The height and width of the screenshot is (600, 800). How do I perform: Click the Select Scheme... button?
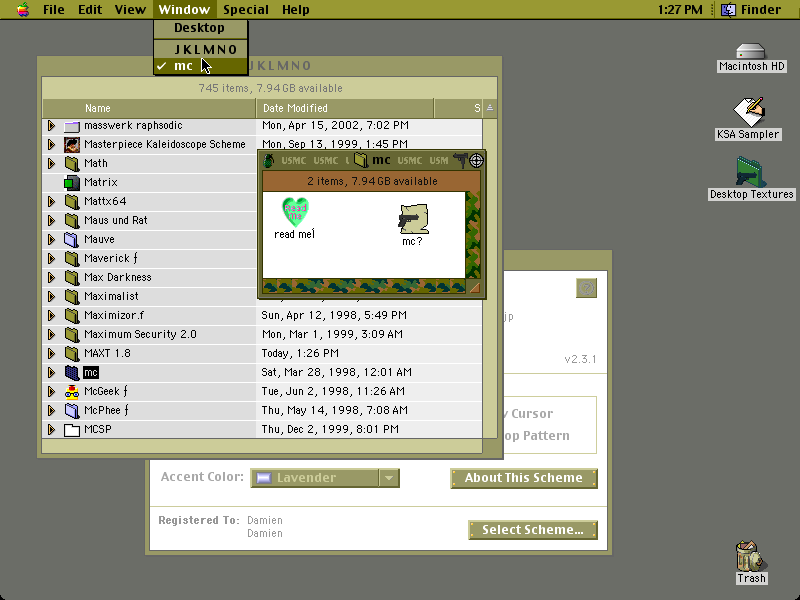coord(533,530)
